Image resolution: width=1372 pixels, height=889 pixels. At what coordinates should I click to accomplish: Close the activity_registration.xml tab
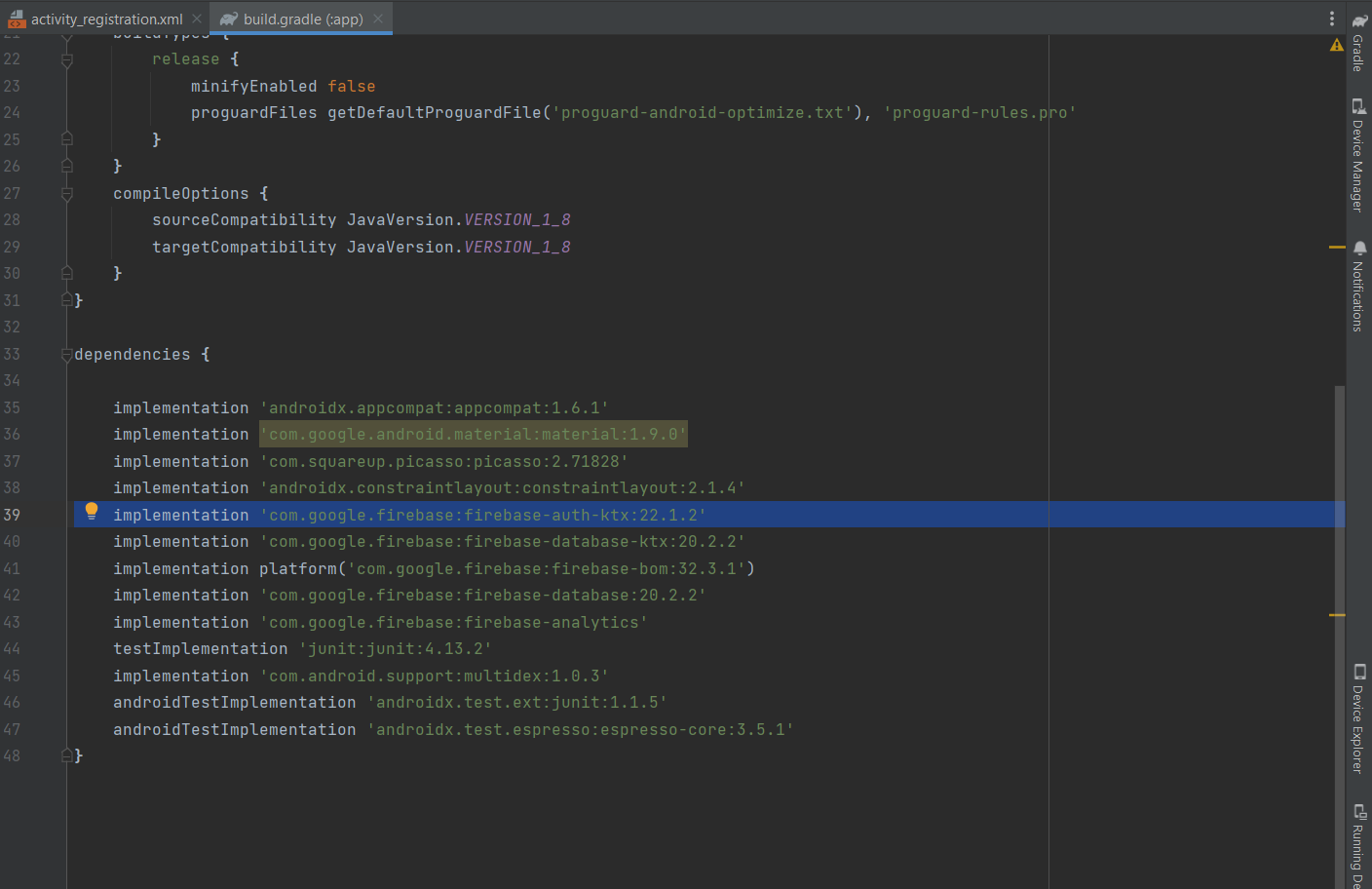pyautogui.click(x=197, y=19)
